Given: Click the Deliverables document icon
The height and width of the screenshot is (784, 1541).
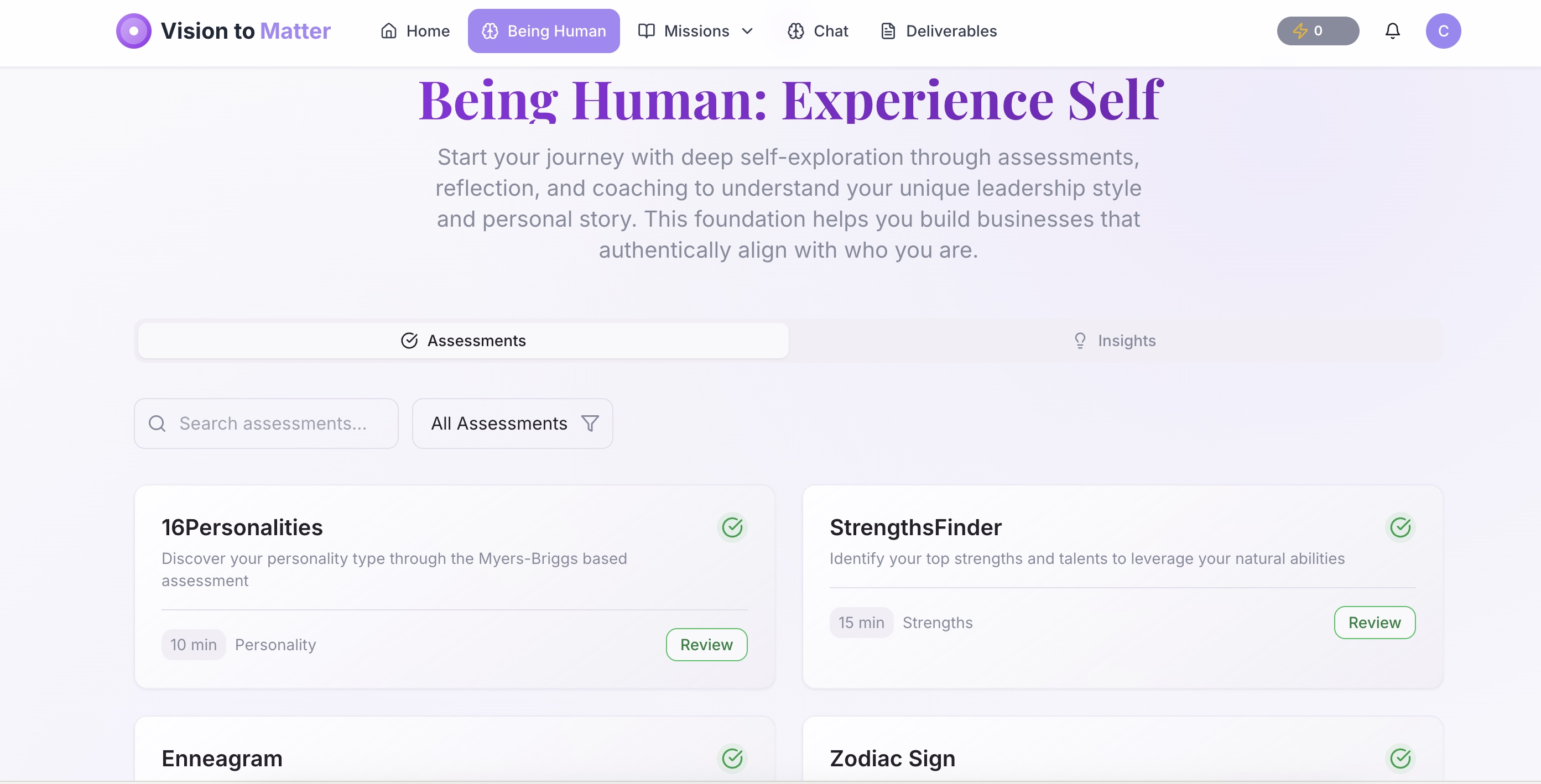Looking at the screenshot, I should pyautogui.click(x=888, y=30).
